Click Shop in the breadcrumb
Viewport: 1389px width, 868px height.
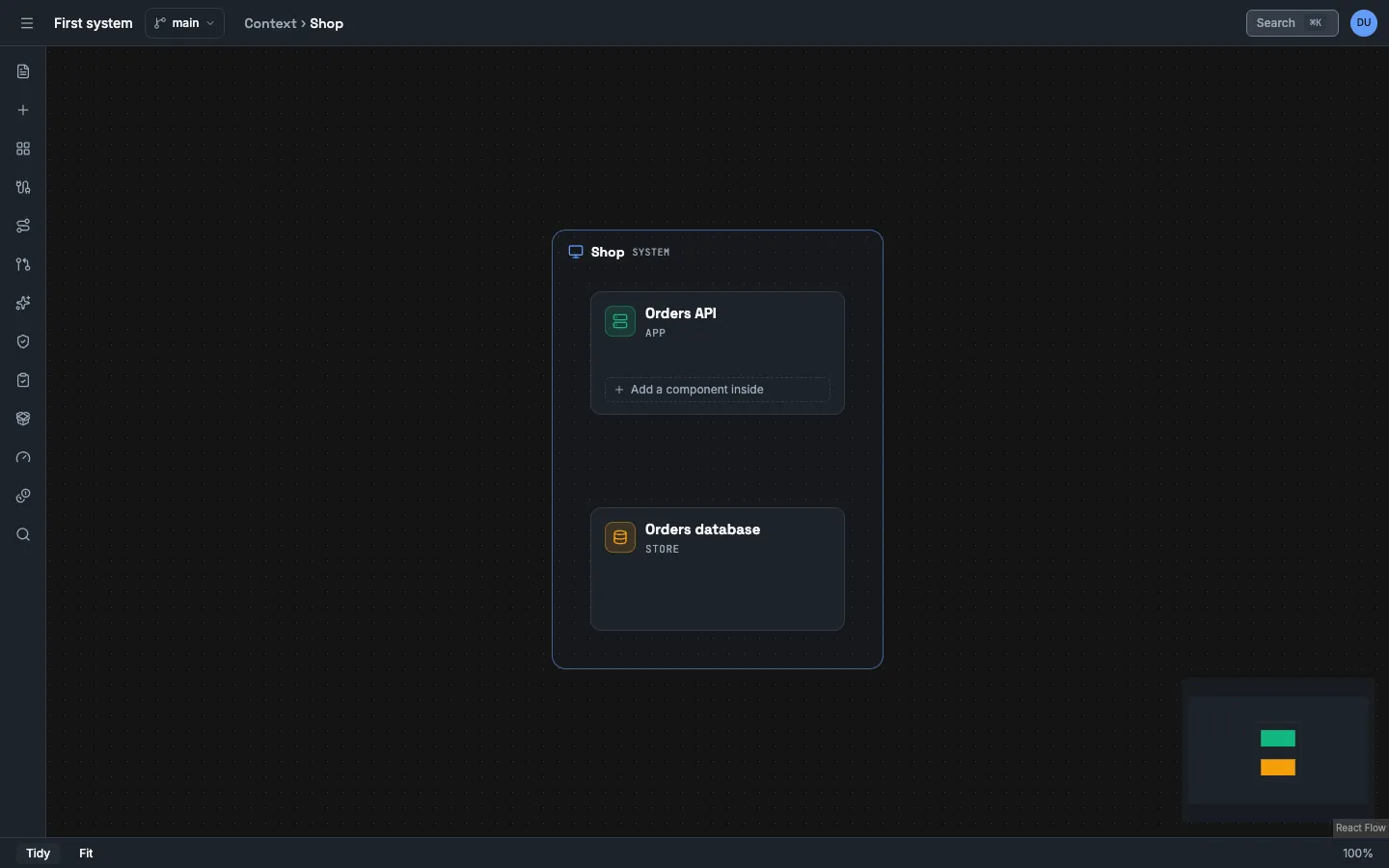click(327, 23)
